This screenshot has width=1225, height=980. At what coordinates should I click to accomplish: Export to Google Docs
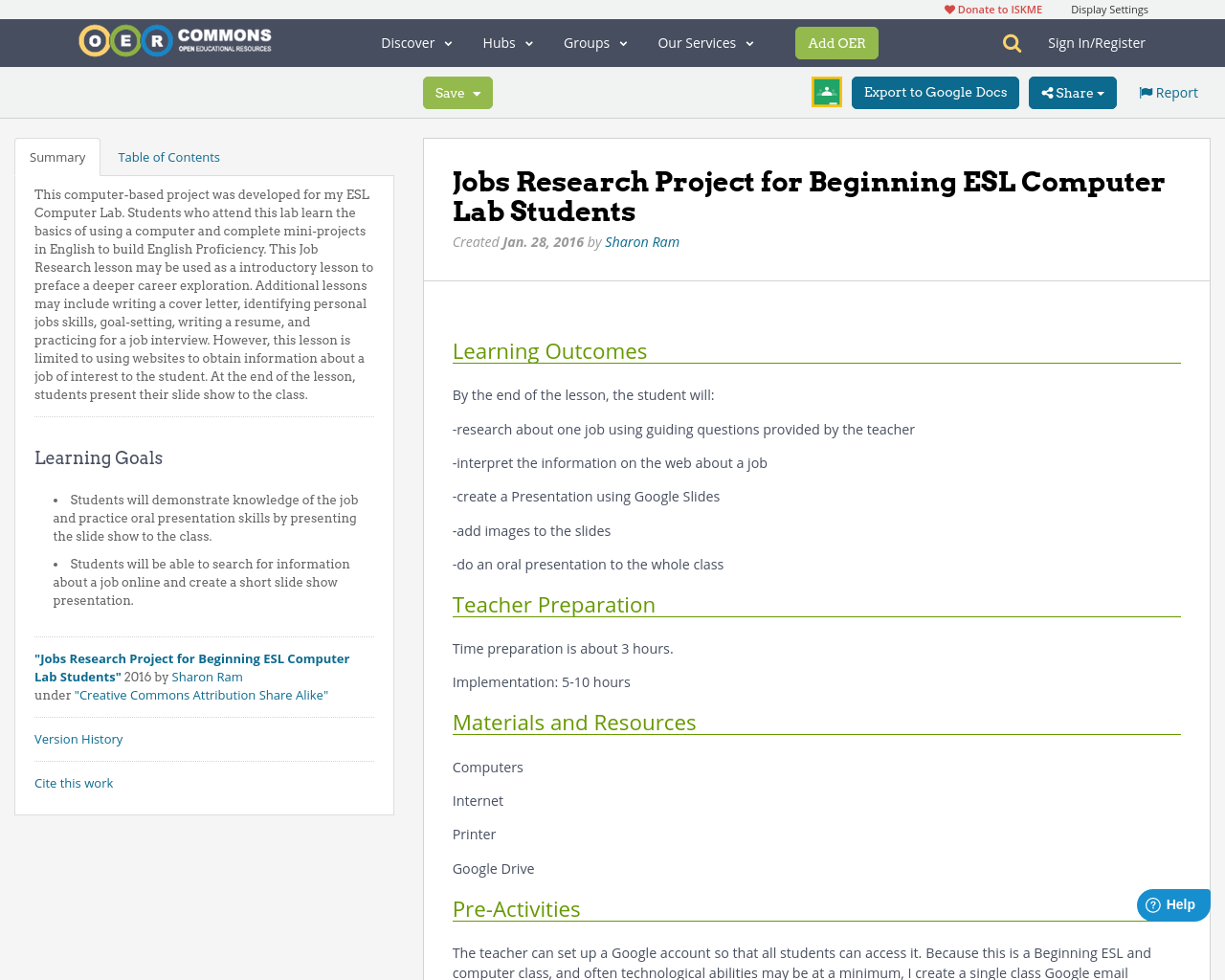(935, 91)
